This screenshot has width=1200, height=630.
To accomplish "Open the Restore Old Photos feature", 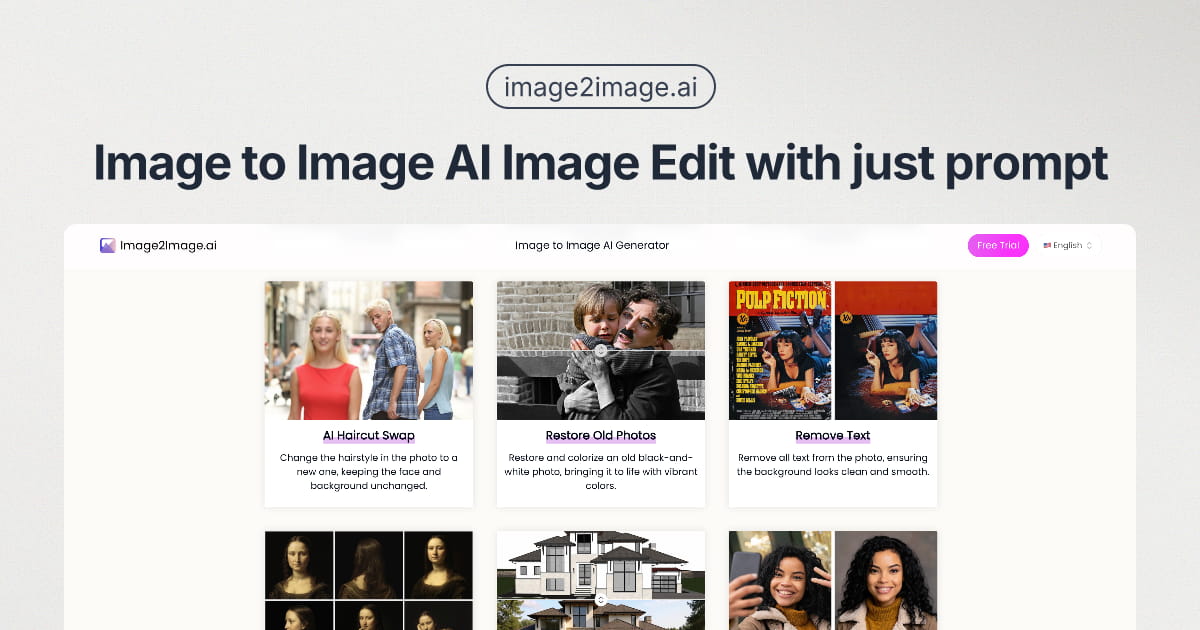I will (600, 435).
